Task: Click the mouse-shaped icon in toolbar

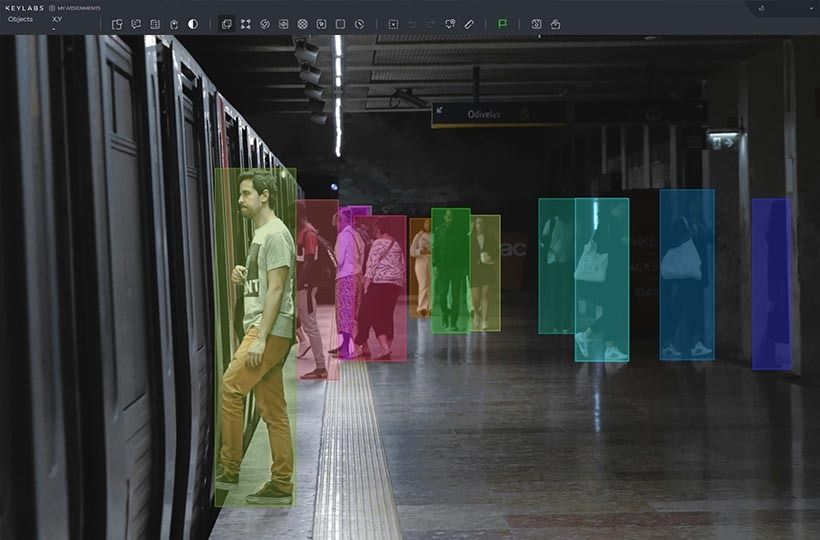Action: (x=174, y=24)
